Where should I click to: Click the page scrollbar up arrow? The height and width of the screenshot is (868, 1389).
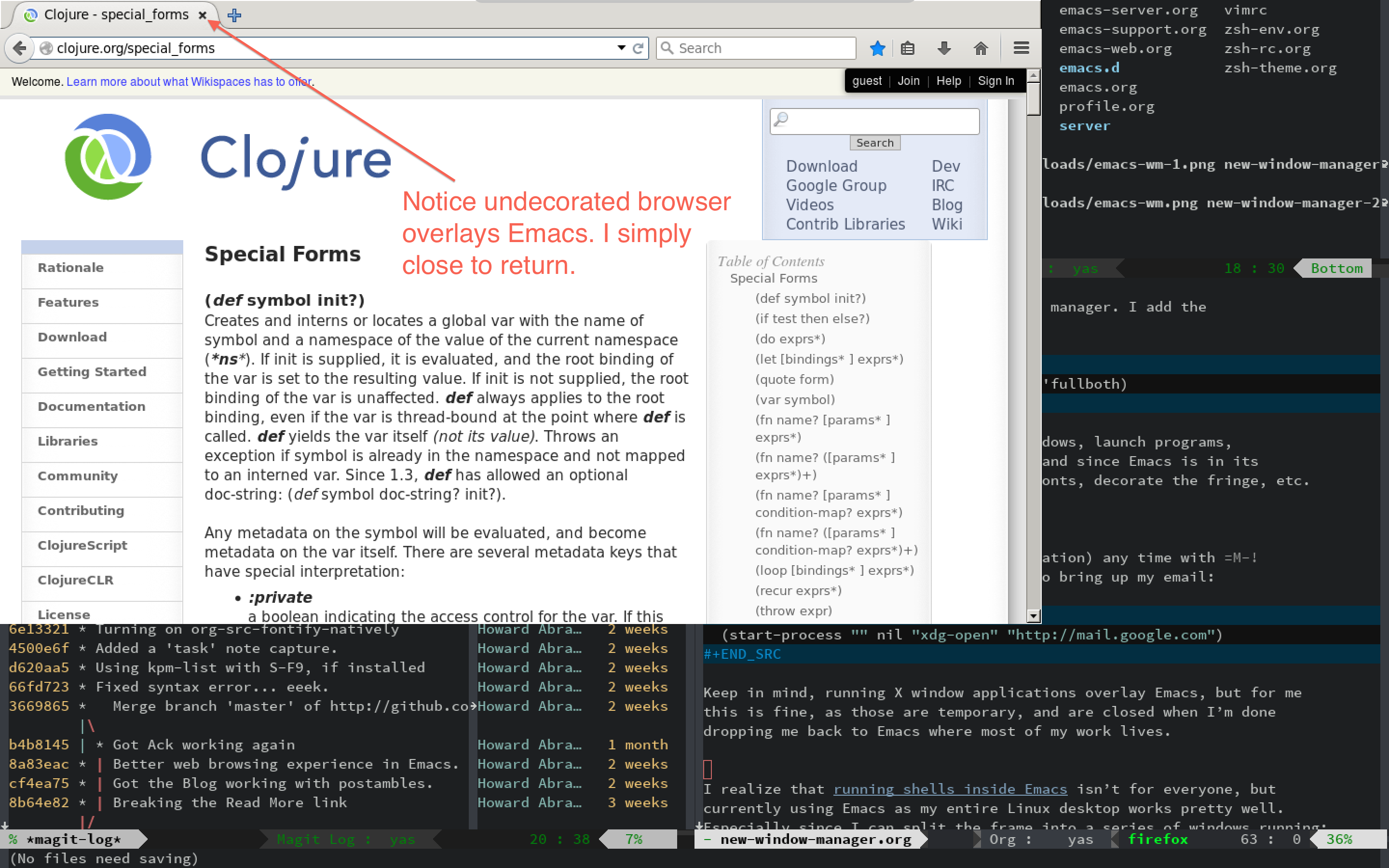point(1033,75)
